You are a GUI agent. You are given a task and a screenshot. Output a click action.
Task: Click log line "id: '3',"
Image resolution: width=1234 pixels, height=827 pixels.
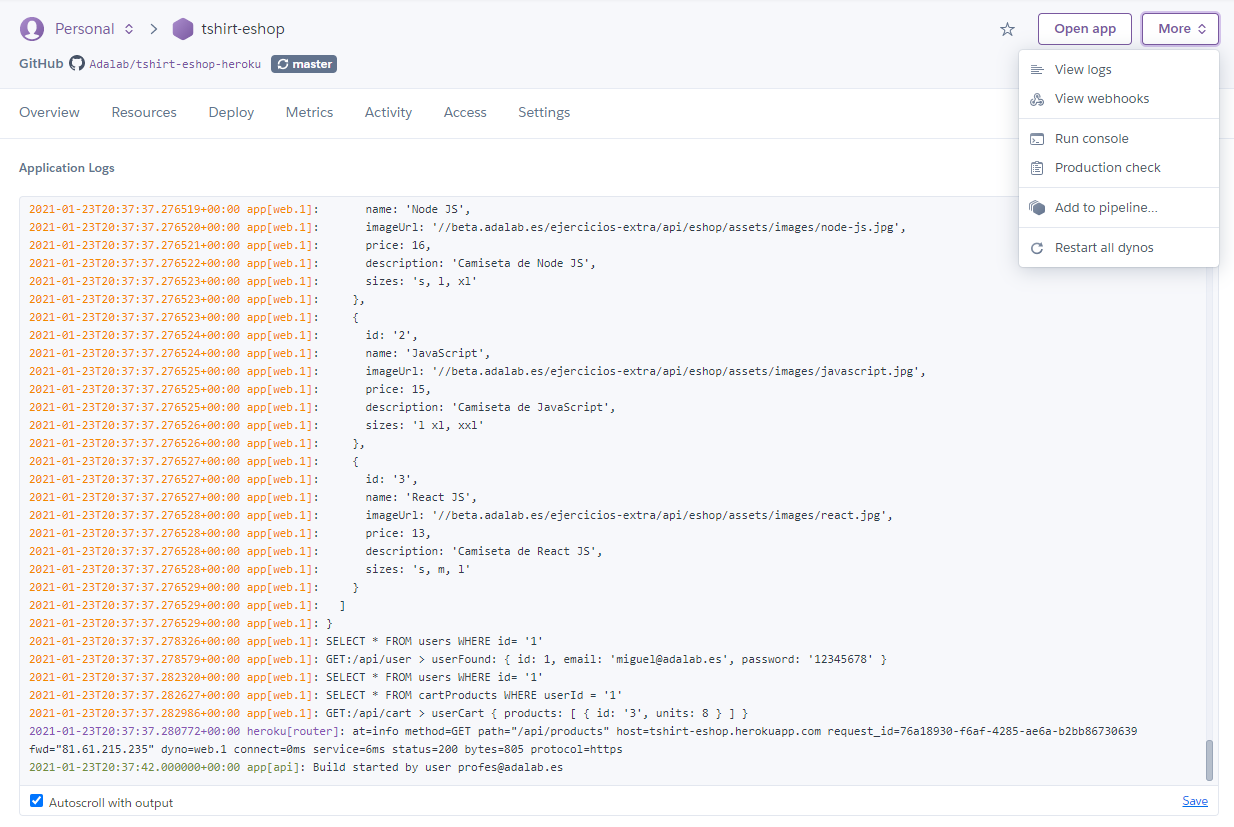click(x=391, y=480)
